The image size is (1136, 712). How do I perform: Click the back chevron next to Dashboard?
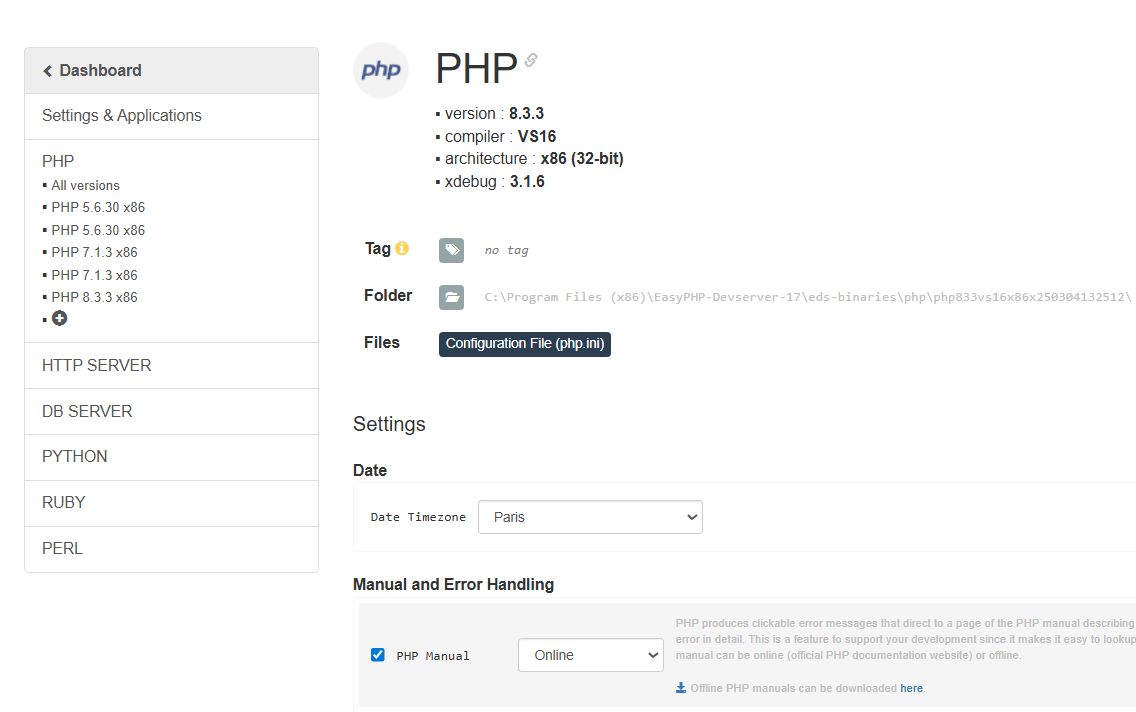(x=48, y=71)
